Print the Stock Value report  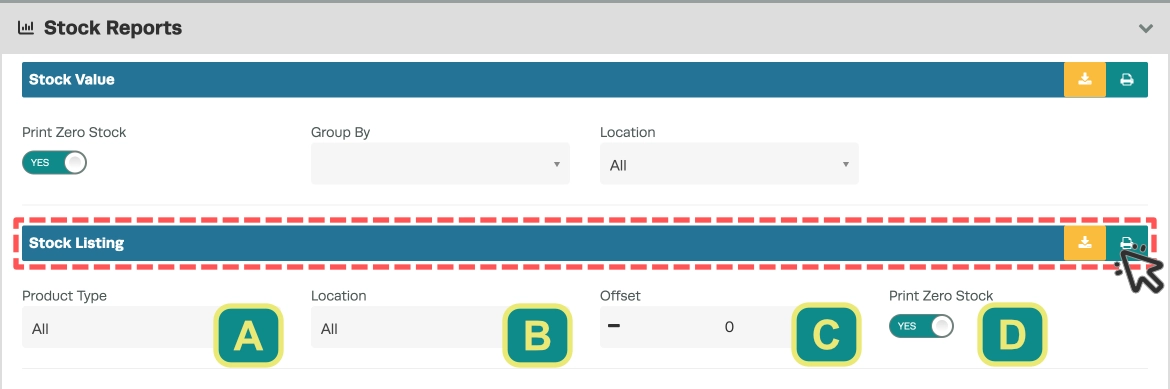(1127, 79)
